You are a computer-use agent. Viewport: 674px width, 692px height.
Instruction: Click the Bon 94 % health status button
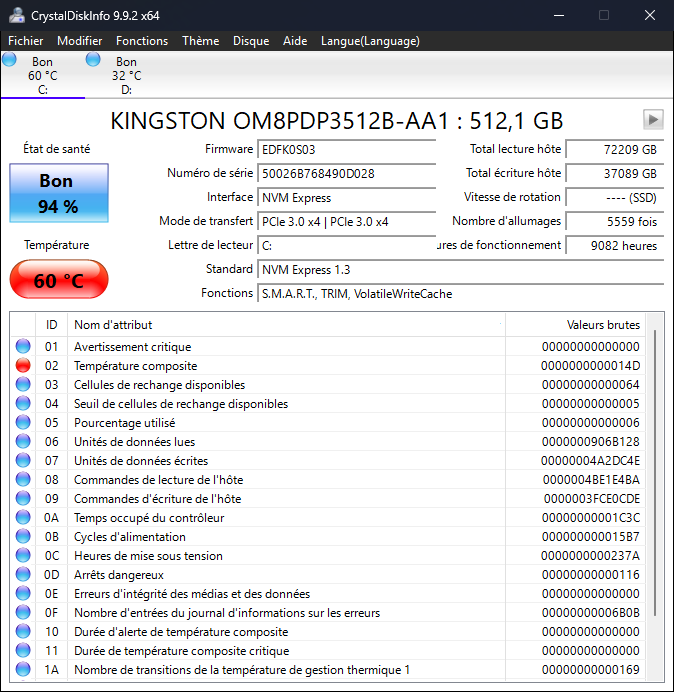pyautogui.click(x=59, y=193)
